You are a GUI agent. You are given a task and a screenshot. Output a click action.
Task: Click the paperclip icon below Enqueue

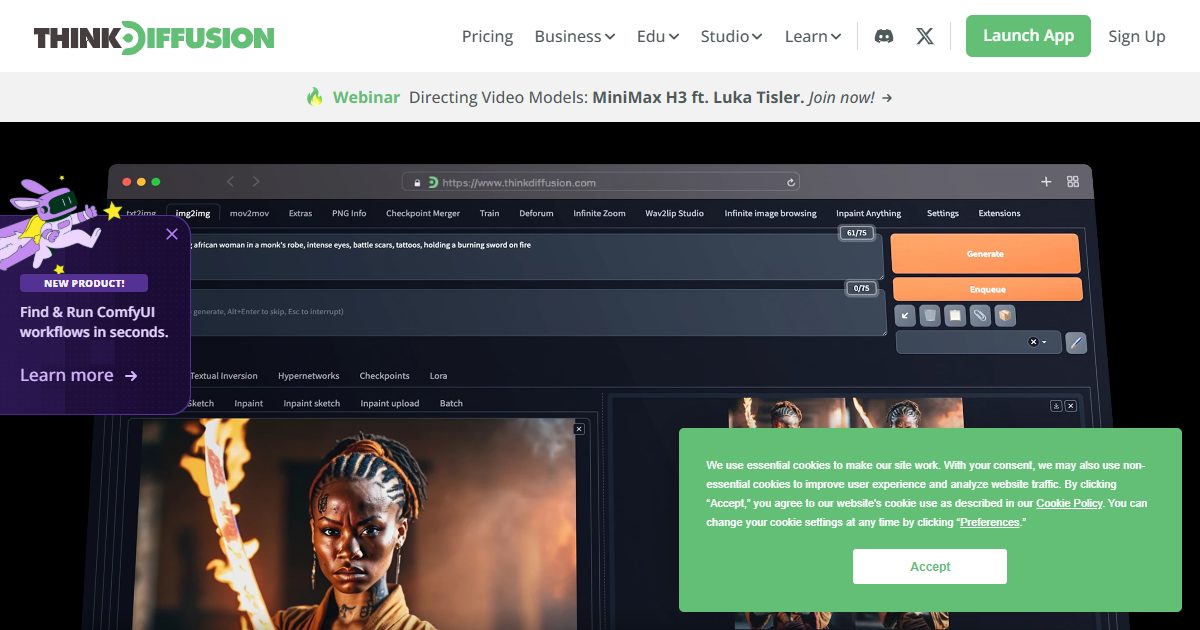[x=980, y=315]
